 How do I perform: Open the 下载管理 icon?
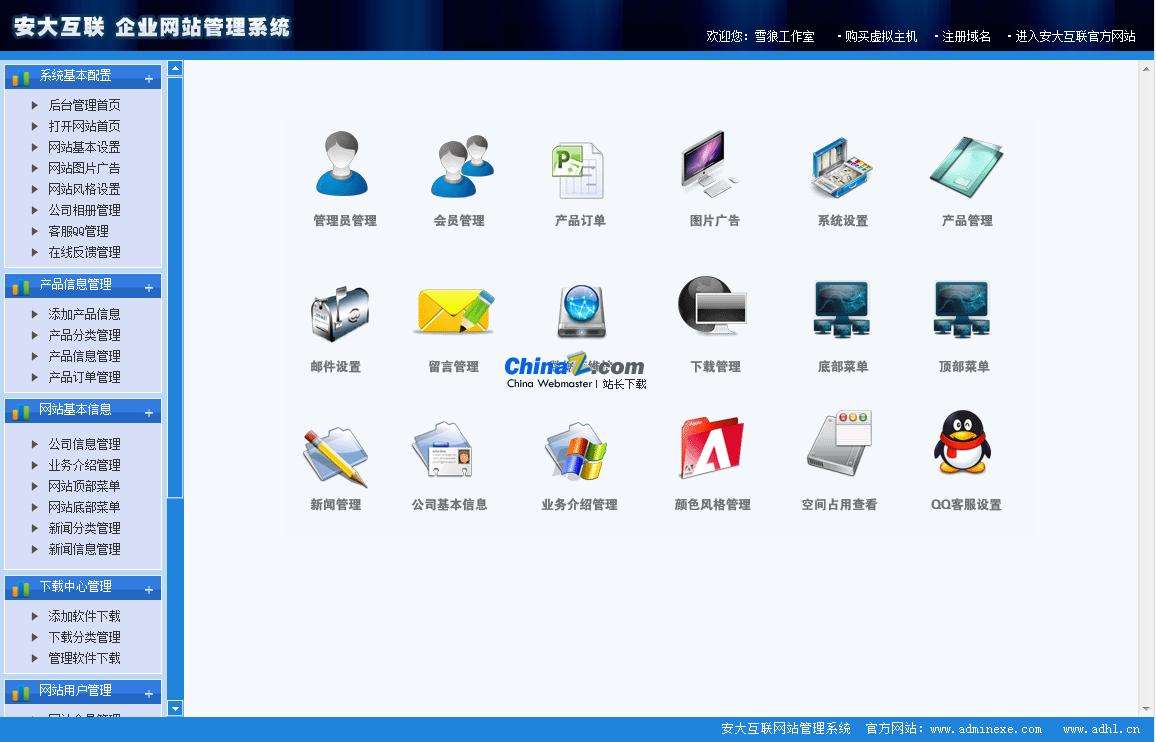pyautogui.click(x=712, y=306)
